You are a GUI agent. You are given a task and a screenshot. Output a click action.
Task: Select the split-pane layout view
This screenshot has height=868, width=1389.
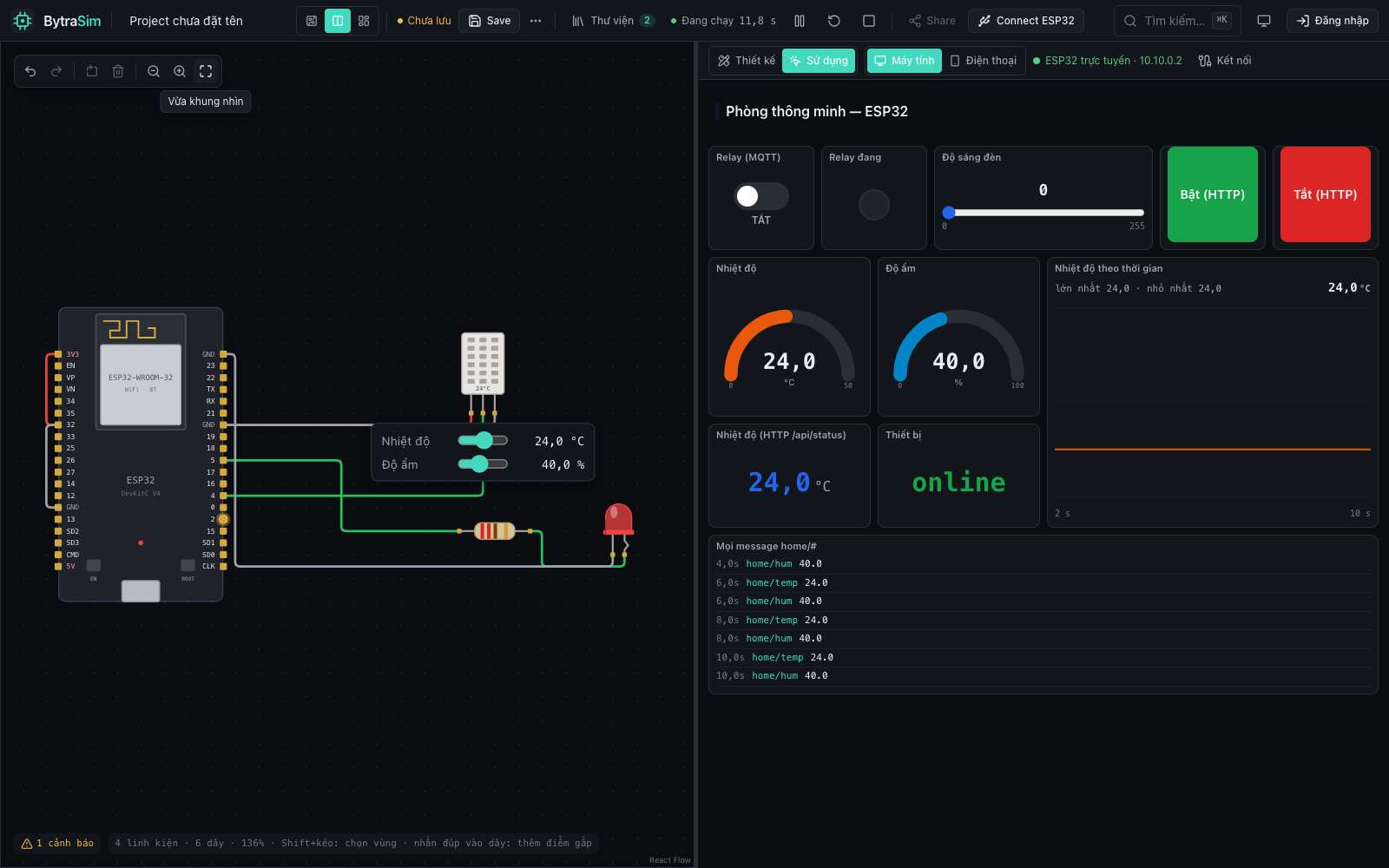pyautogui.click(x=338, y=21)
